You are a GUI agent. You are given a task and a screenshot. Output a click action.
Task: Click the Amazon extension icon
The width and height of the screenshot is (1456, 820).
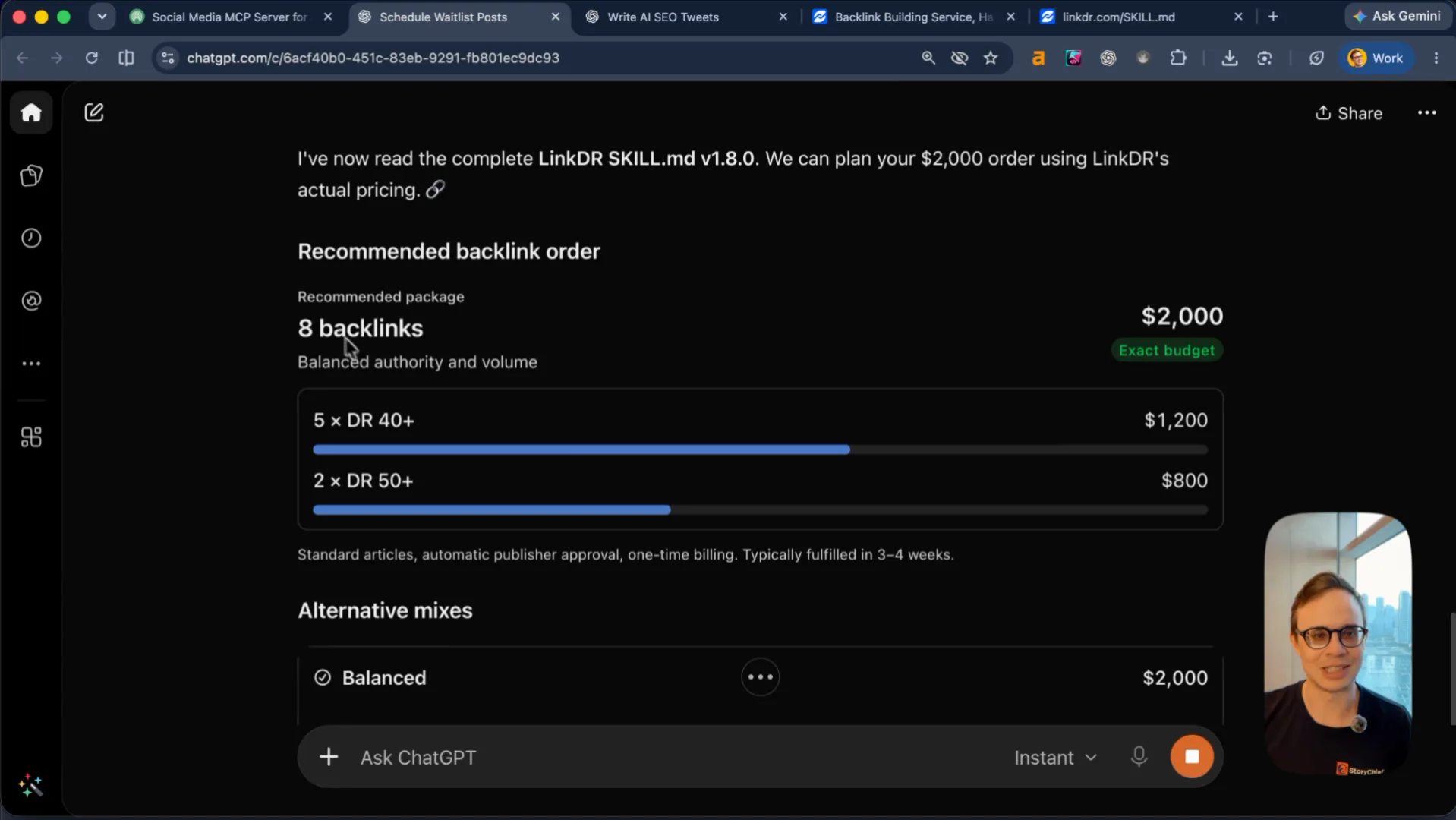coord(1038,58)
